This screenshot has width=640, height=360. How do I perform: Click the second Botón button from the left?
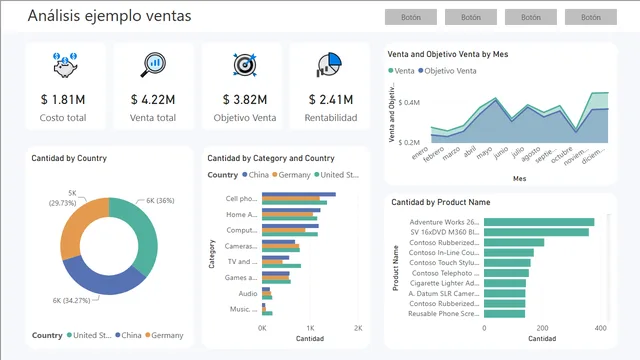471,17
